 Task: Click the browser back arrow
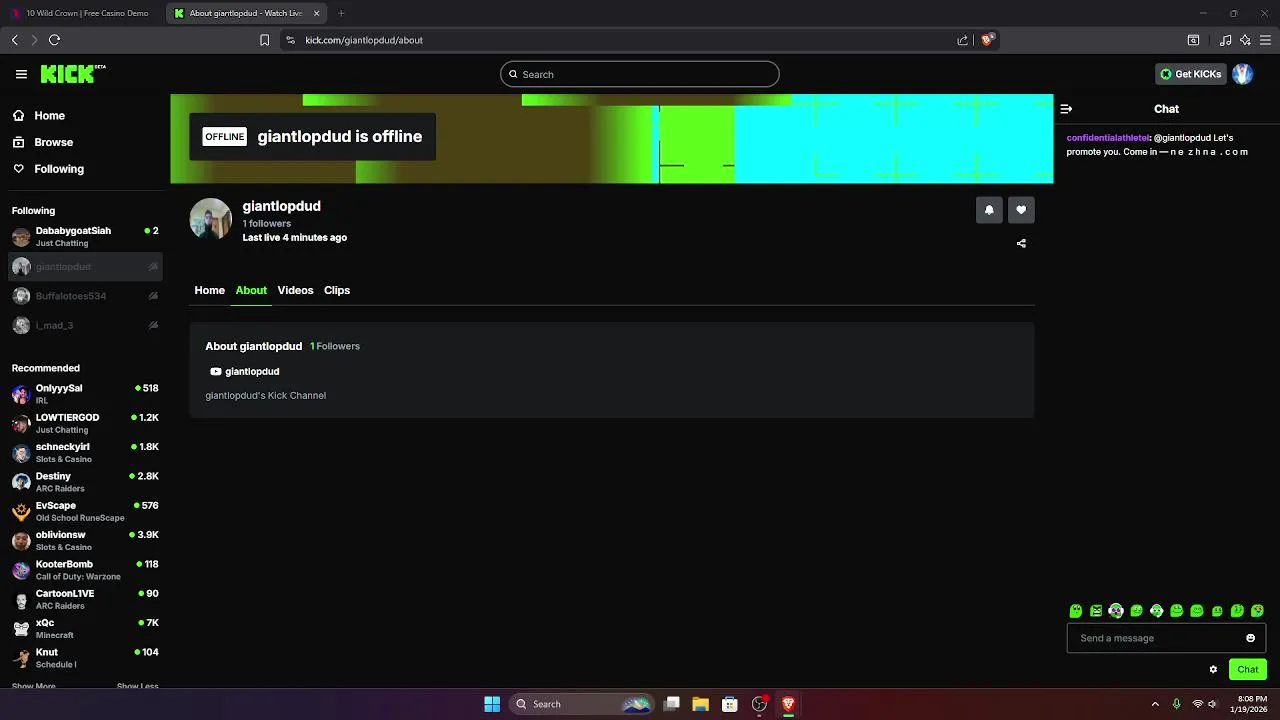pos(15,40)
